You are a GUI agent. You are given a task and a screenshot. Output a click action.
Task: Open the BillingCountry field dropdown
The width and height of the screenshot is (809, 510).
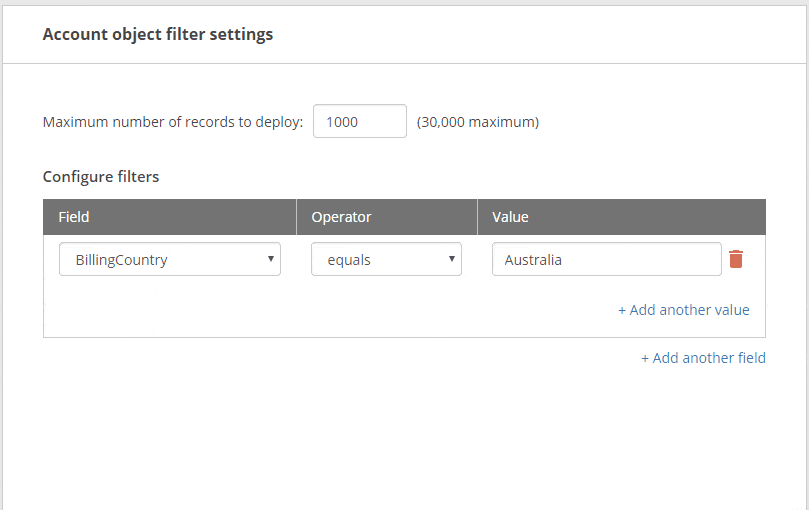pos(169,259)
